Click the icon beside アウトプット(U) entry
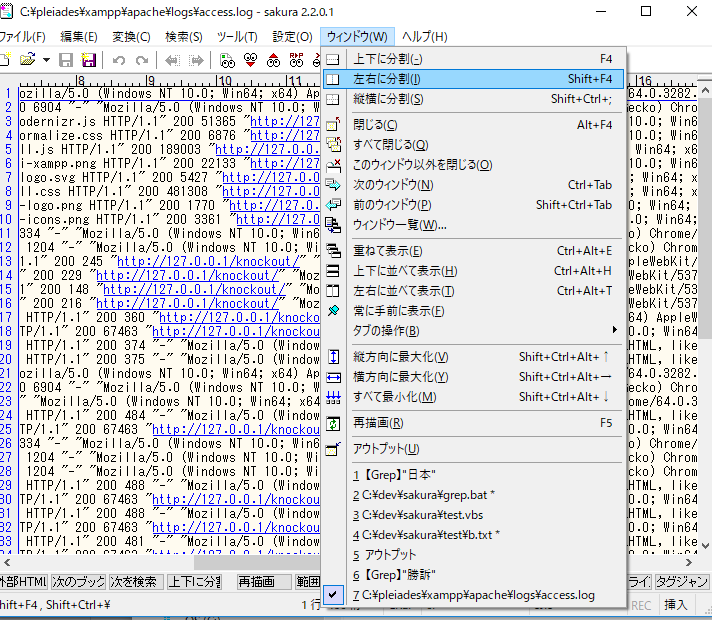 click(x=333, y=449)
